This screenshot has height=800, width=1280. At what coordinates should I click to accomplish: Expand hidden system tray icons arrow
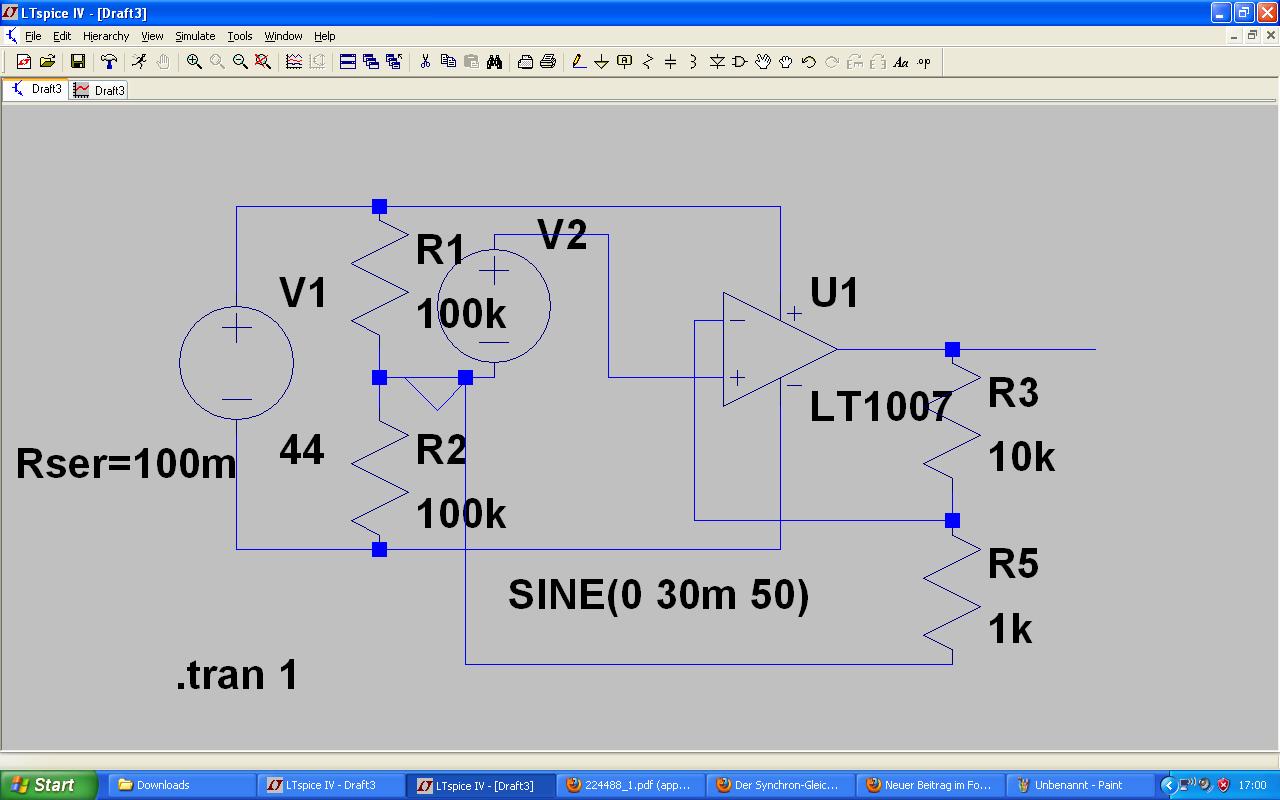point(1168,785)
